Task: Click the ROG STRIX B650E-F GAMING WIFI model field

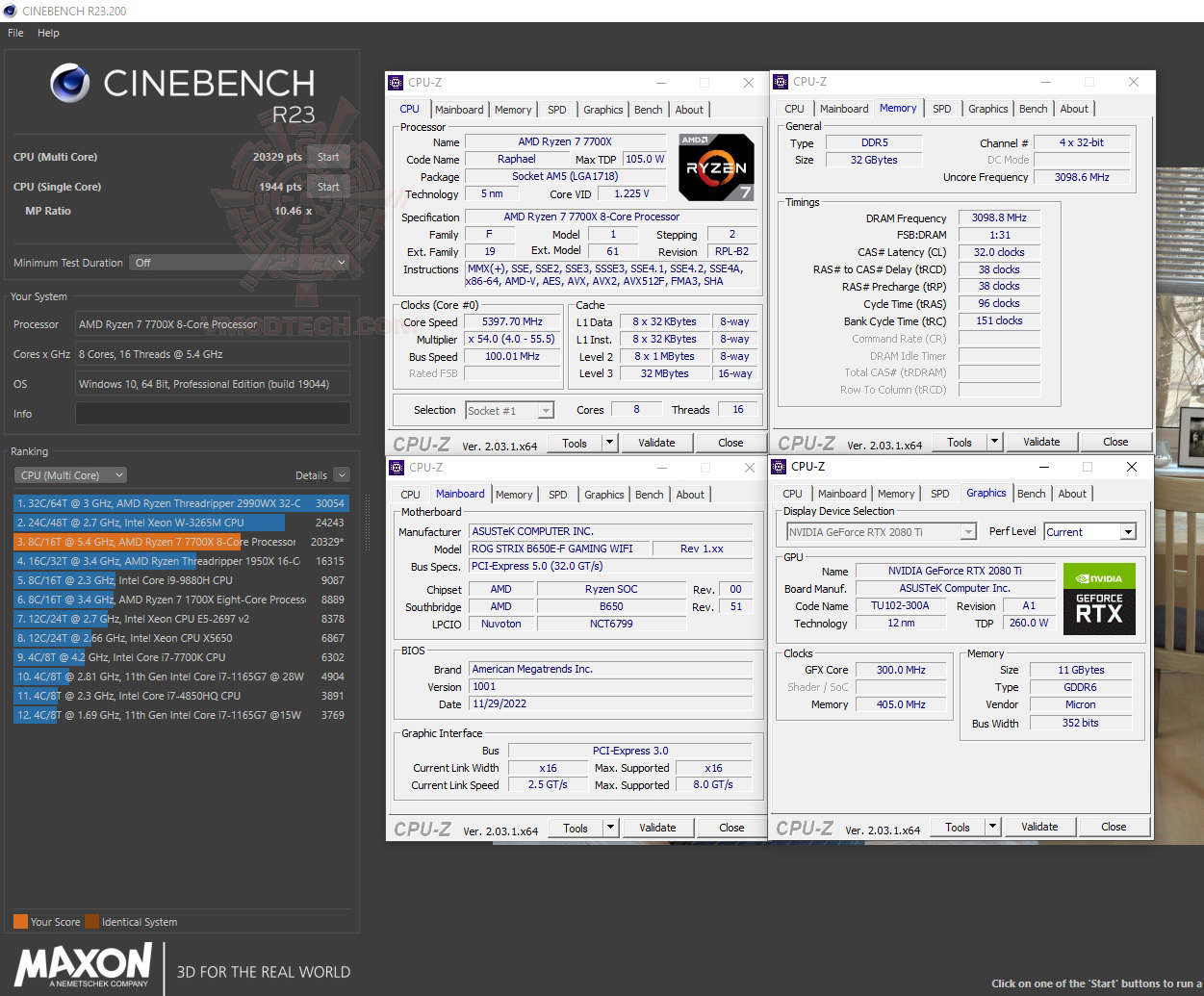Action: coord(559,549)
